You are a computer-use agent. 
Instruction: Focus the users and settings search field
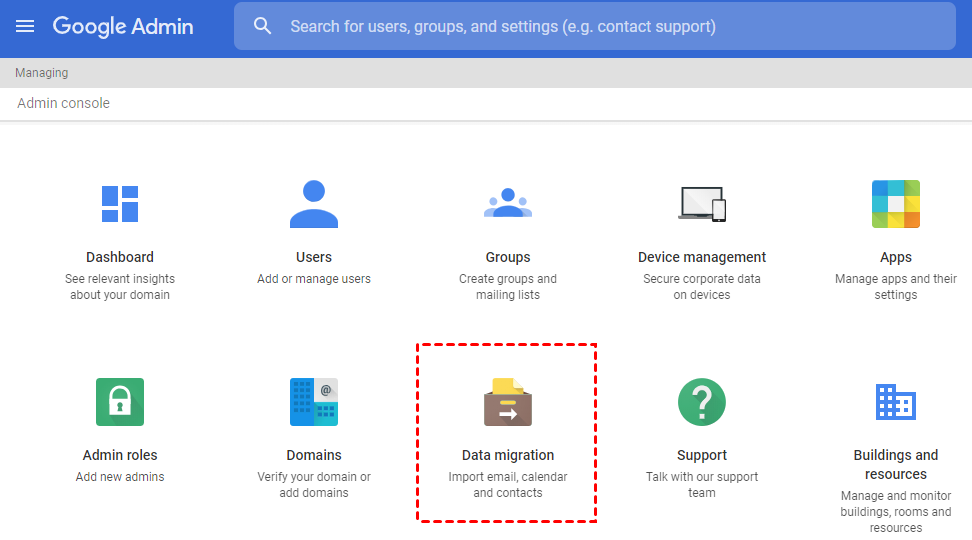coord(600,26)
